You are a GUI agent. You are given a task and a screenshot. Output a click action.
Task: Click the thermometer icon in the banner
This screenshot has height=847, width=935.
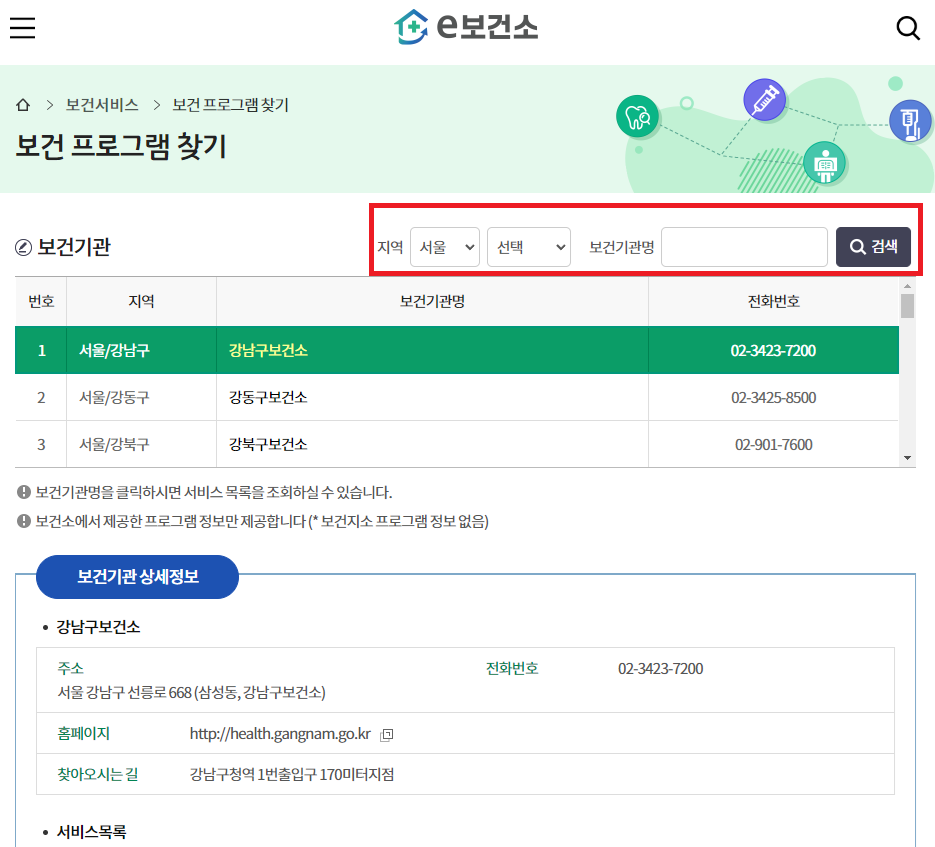[x=911, y=121]
